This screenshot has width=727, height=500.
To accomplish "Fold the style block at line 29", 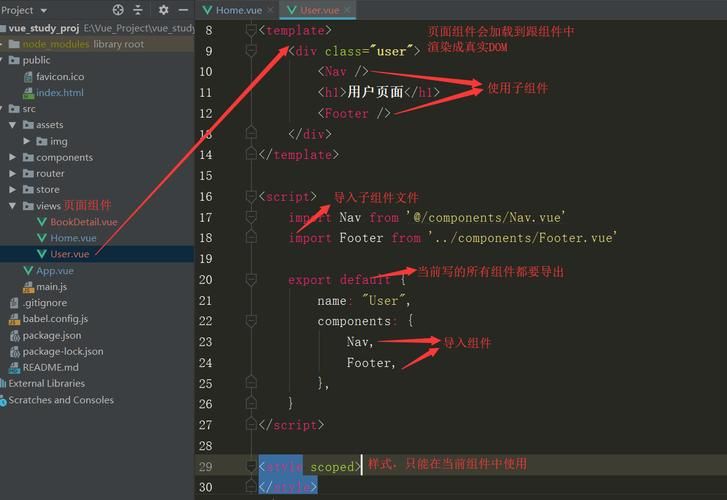I will (x=251, y=467).
